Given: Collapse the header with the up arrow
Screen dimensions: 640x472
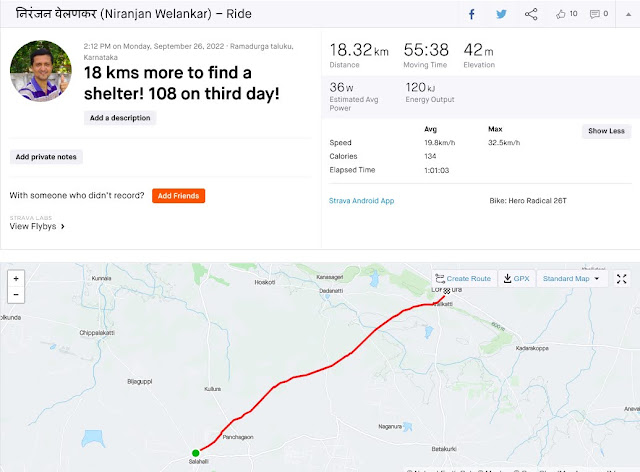Looking at the screenshot, I should 628,14.
